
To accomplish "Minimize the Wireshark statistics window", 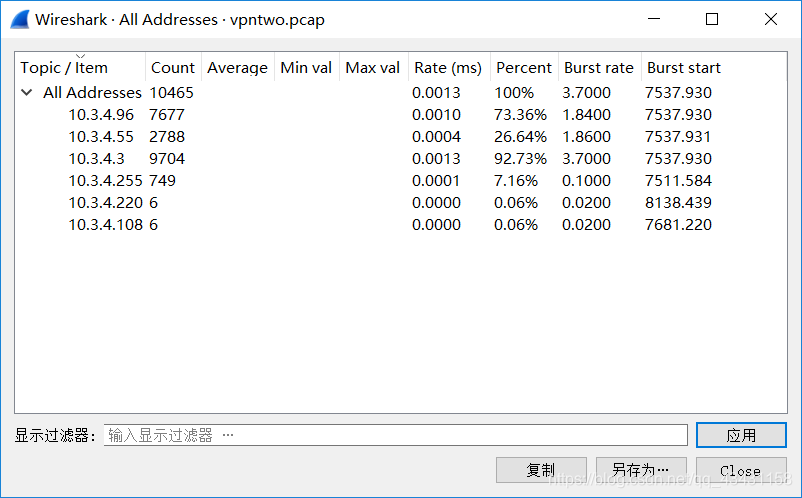I will 654,19.
